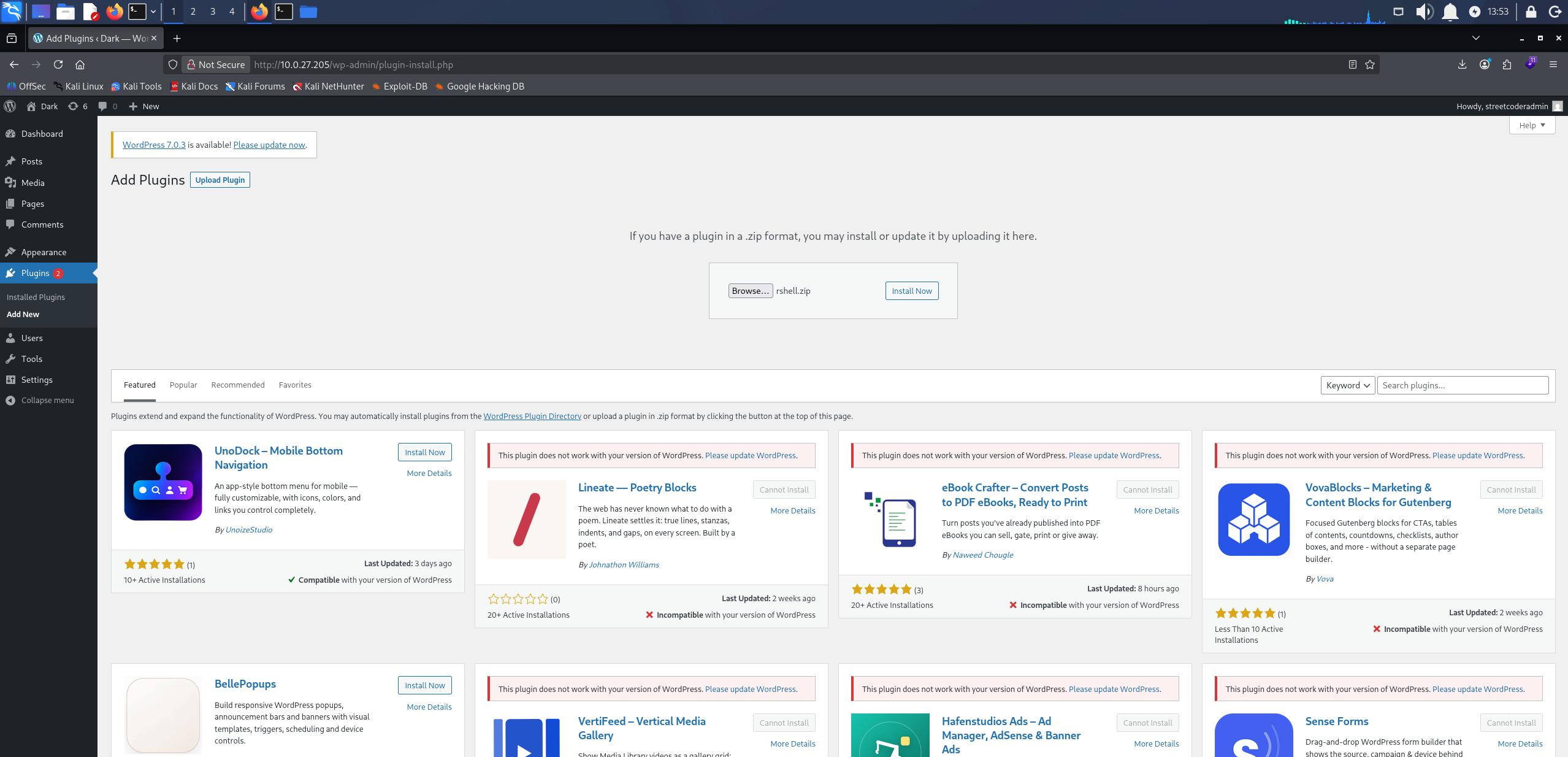Switch to workspace 2
1568x757 pixels.
(x=193, y=11)
